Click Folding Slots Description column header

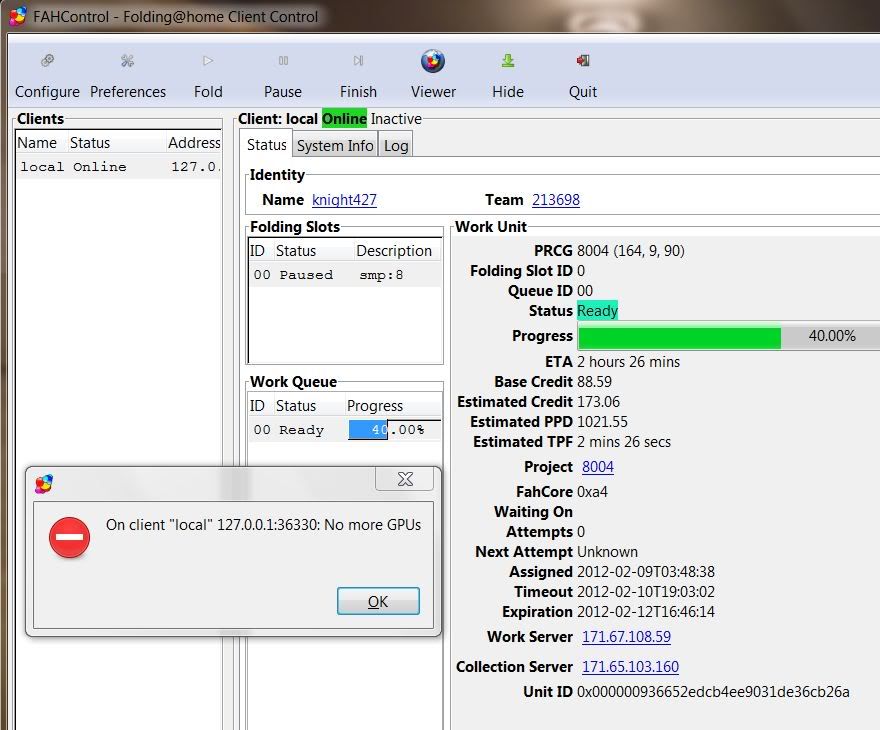397,251
